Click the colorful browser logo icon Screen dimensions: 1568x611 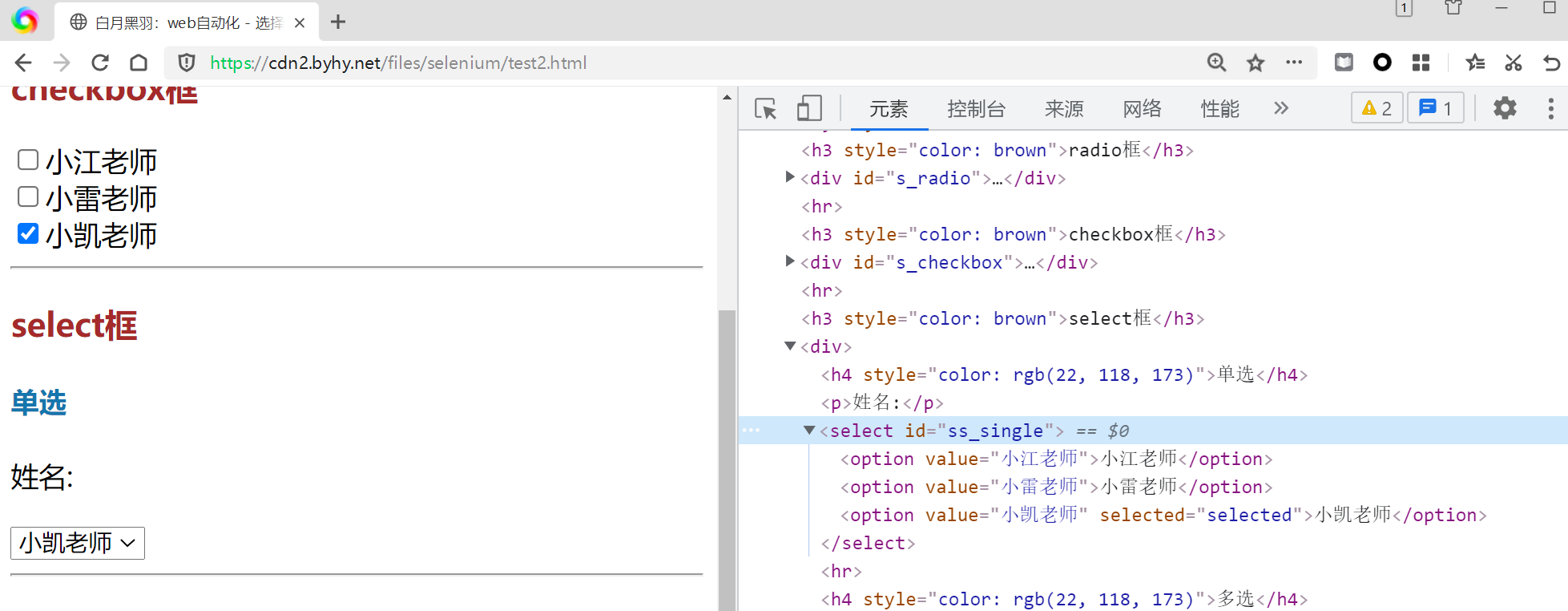[x=25, y=20]
